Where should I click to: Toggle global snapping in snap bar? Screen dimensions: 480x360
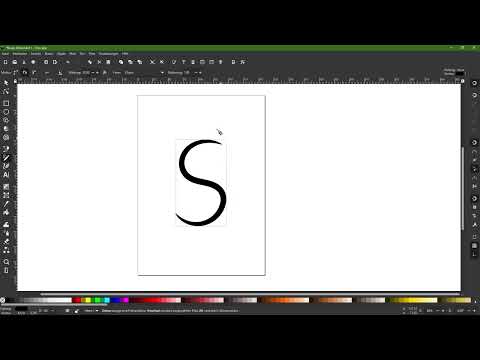(x=474, y=83)
